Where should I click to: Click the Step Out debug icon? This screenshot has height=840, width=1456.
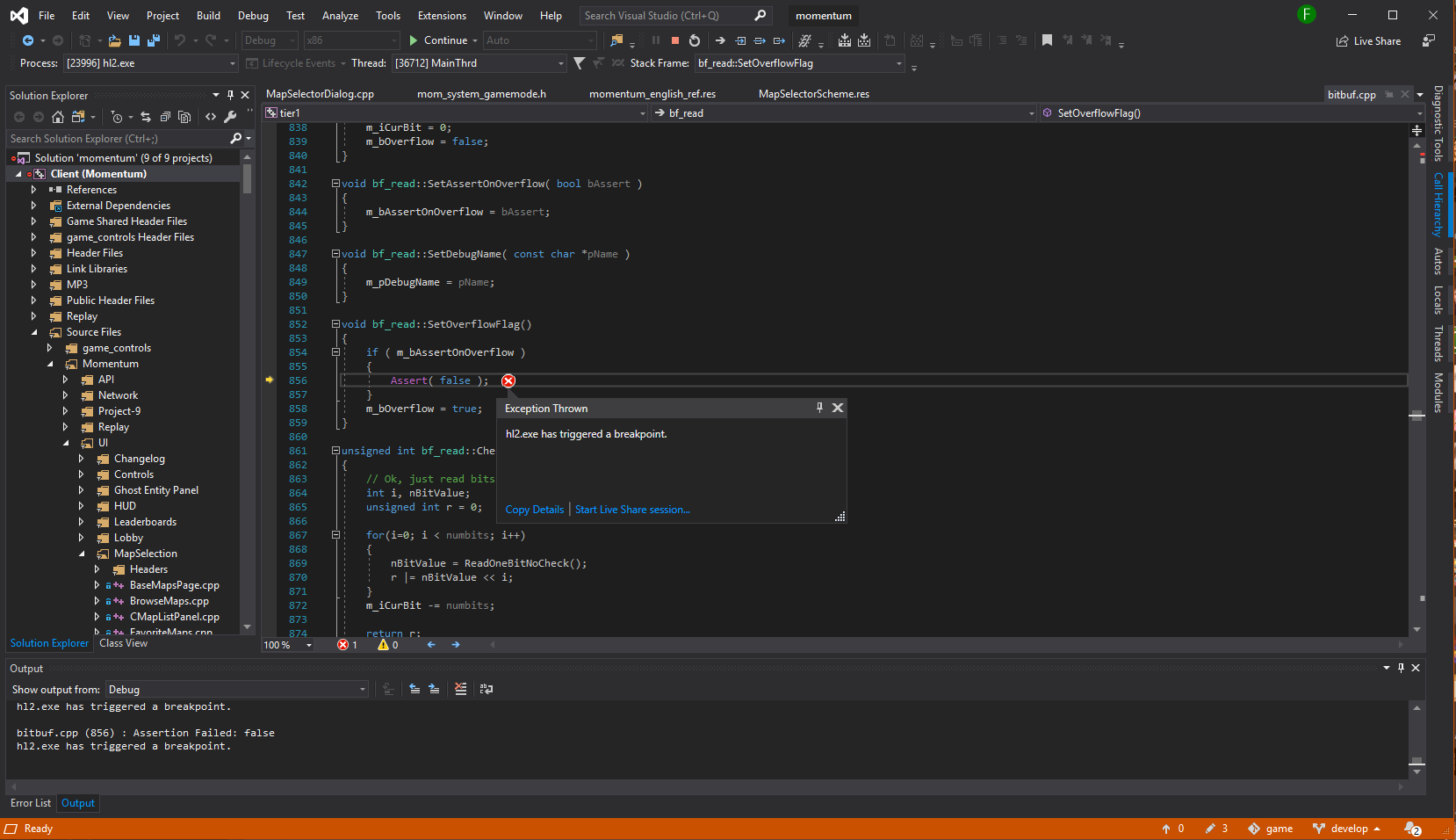tap(779, 40)
